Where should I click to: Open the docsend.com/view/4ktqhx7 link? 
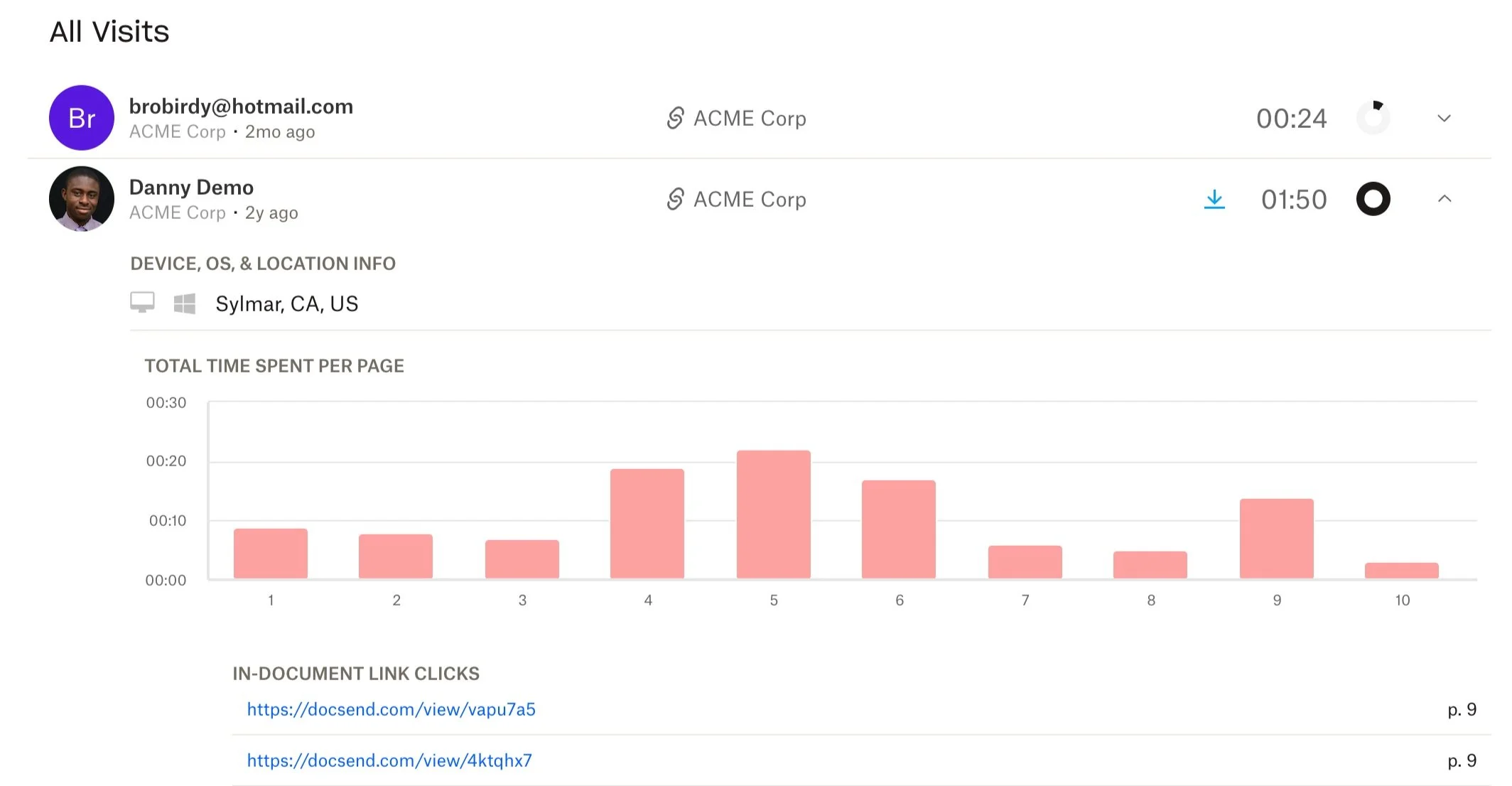pos(389,760)
